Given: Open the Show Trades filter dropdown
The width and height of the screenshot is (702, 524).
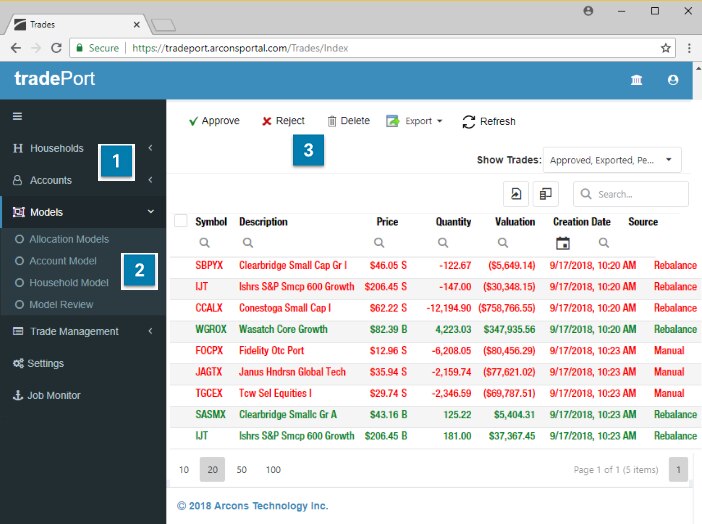Looking at the screenshot, I should (x=612, y=160).
